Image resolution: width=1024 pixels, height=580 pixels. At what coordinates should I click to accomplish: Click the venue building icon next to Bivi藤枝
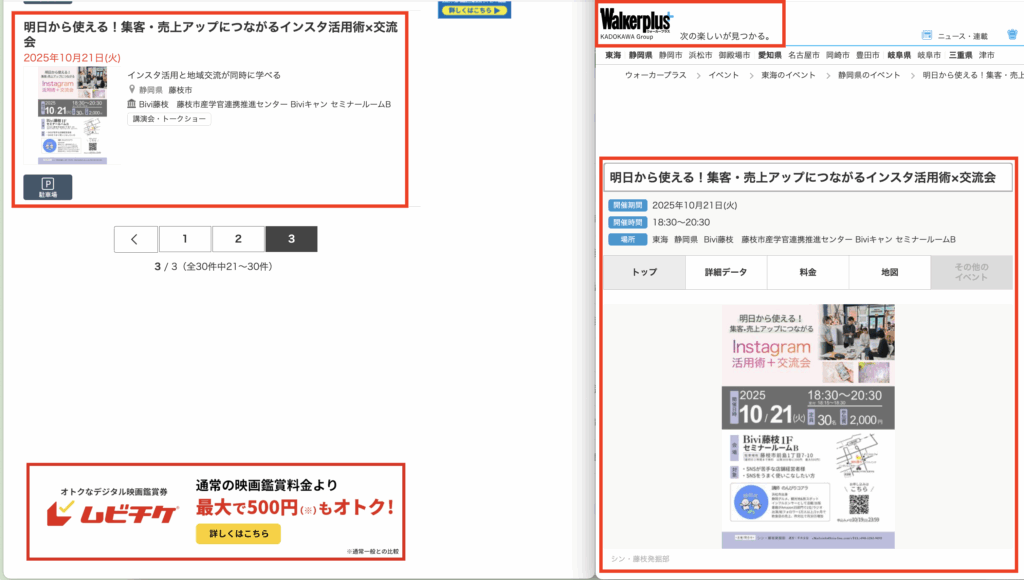(132, 104)
